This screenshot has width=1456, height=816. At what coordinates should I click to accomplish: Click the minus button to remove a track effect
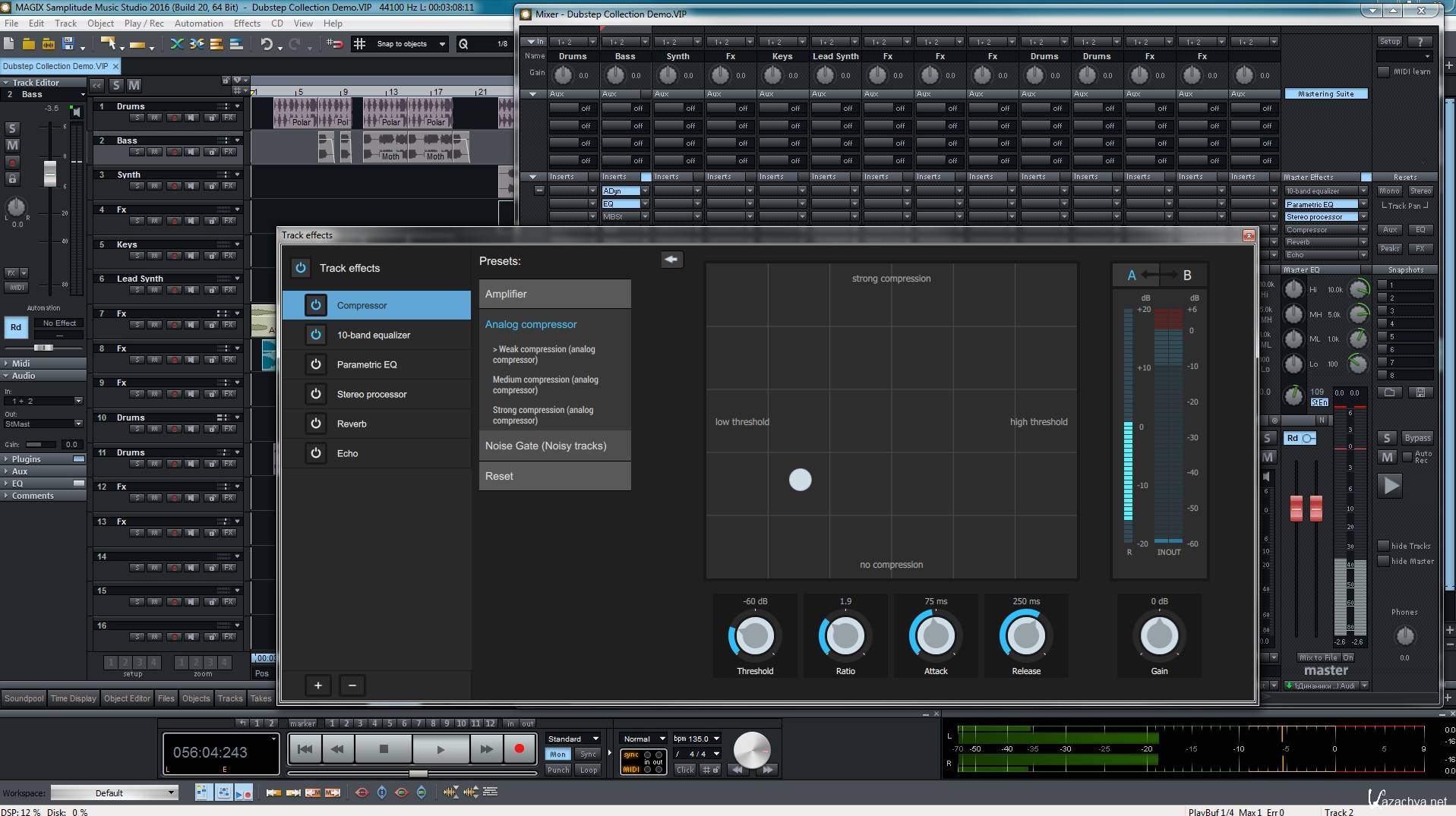[352, 685]
